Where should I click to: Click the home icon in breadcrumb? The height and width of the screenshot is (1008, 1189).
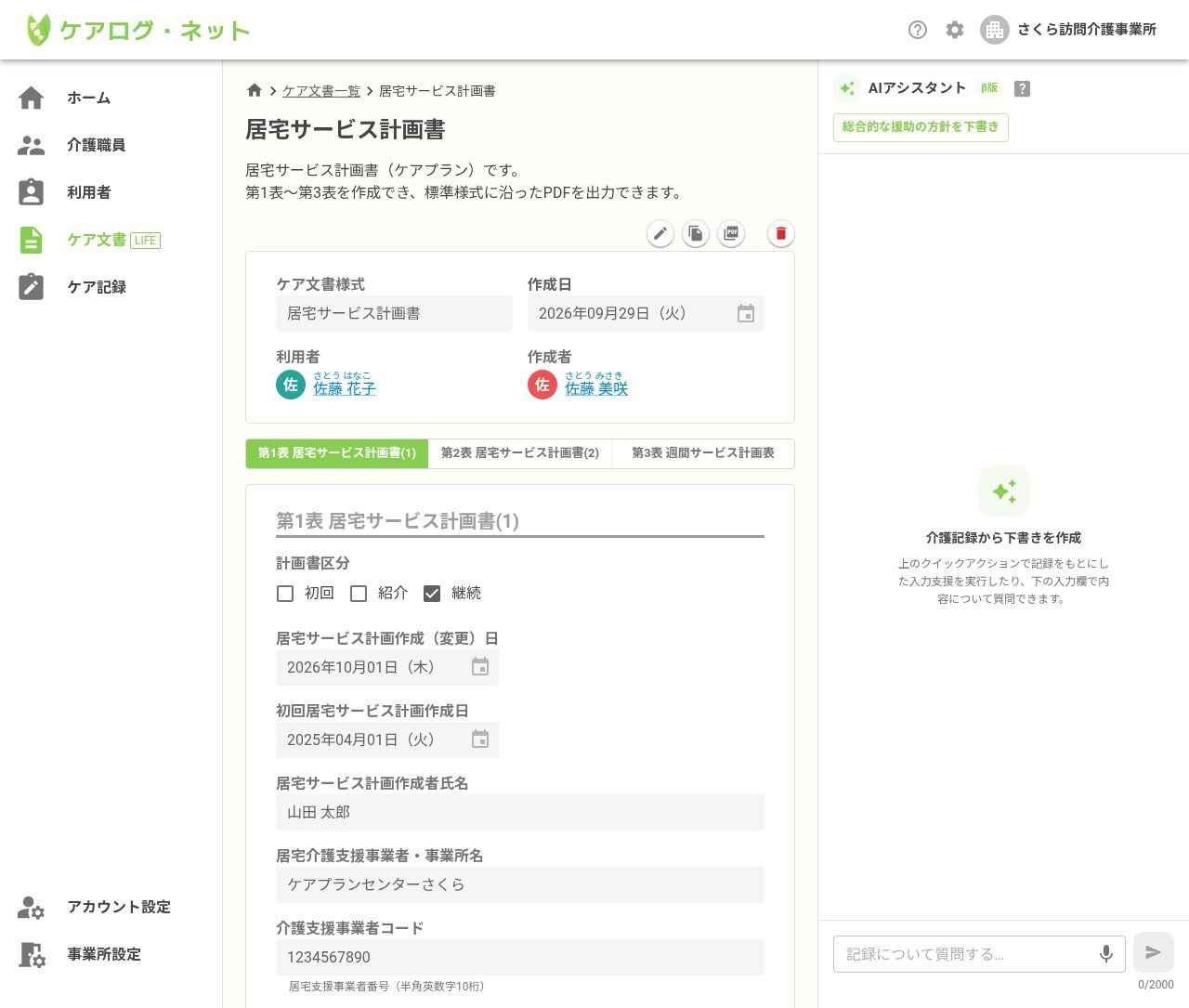tap(255, 90)
